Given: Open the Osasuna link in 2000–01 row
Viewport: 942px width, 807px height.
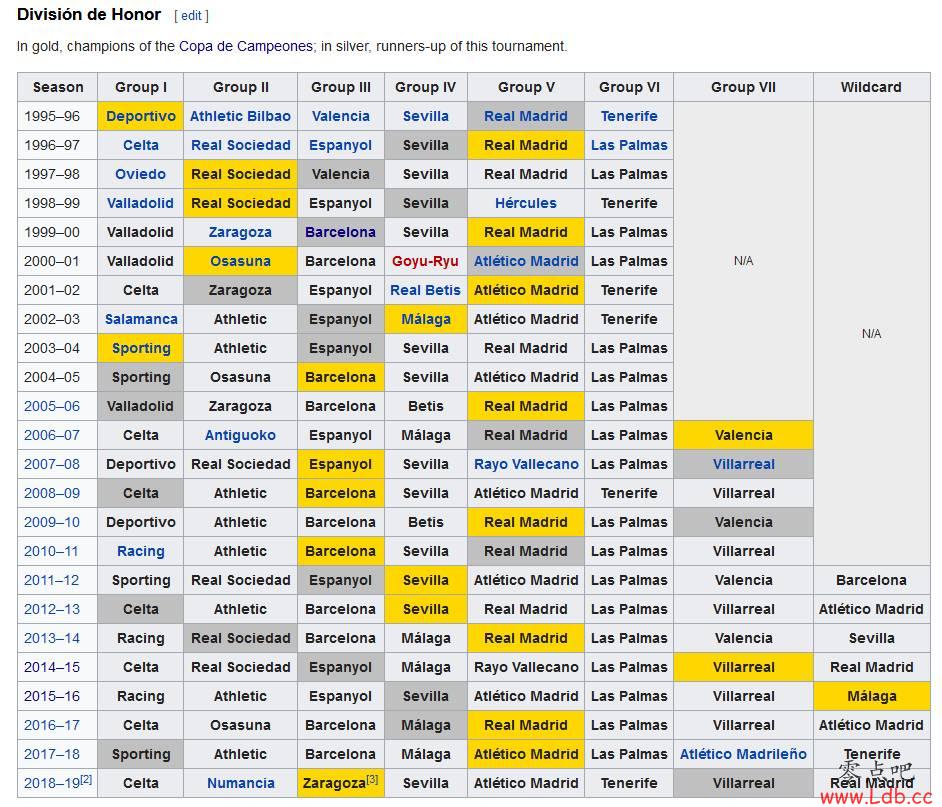Looking at the screenshot, I should (x=240, y=261).
